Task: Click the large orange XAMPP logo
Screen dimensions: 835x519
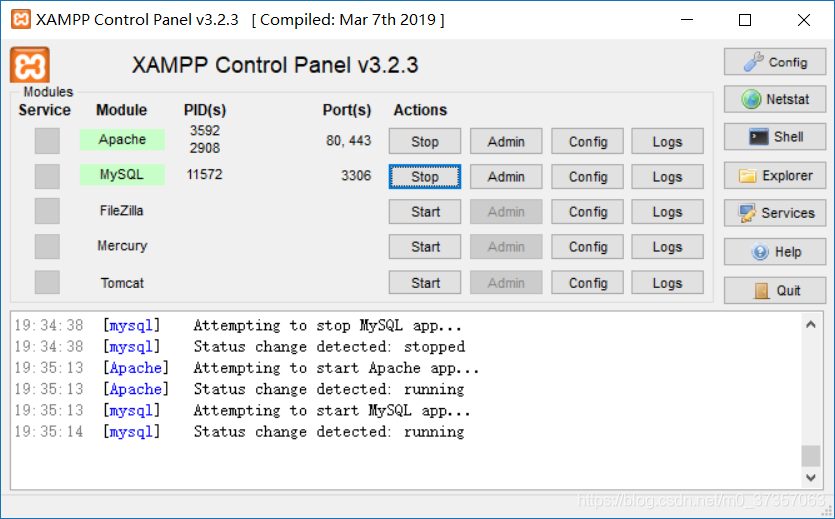Action: [x=30, y=65]
